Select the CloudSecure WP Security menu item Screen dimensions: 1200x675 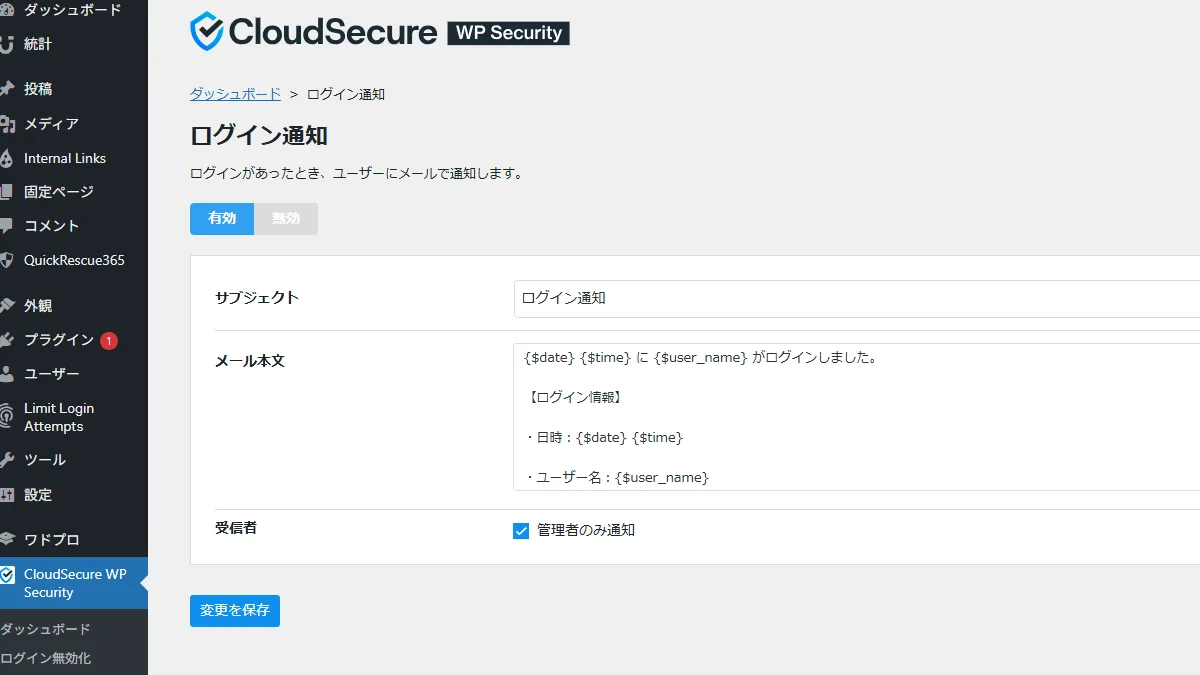[74, 583]
